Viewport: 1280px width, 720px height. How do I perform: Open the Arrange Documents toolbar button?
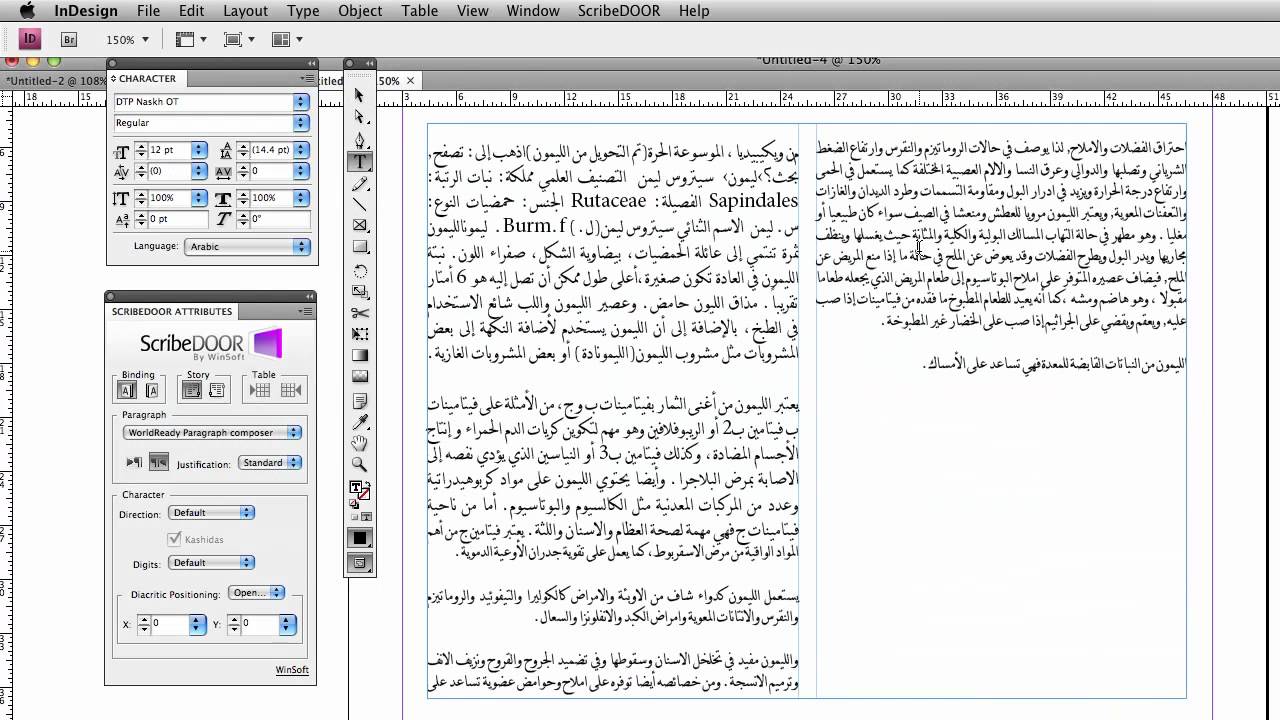pyautogui.click(x=287, y=40)
